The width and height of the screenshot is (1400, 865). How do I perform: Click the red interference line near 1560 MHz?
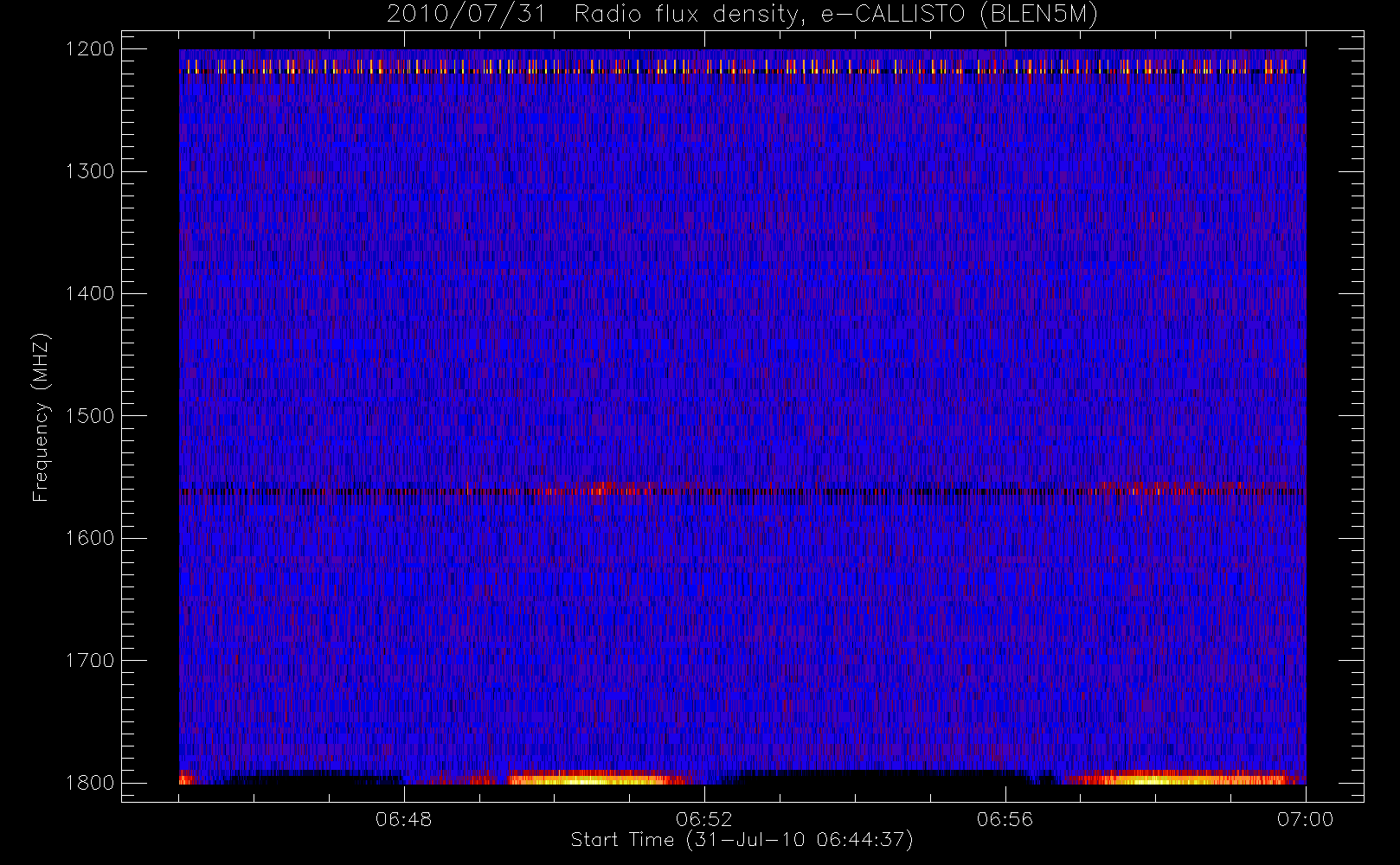click(742, 491)
